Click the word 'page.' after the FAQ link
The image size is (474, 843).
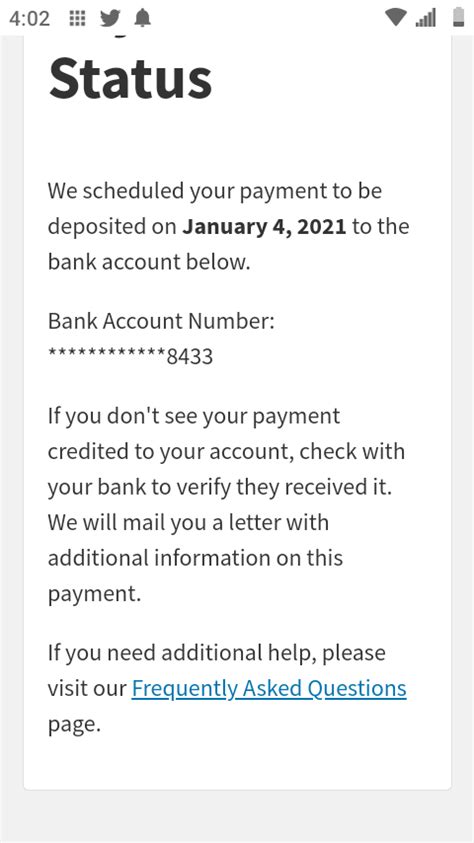pyautogui.click(x=74, y=725)
